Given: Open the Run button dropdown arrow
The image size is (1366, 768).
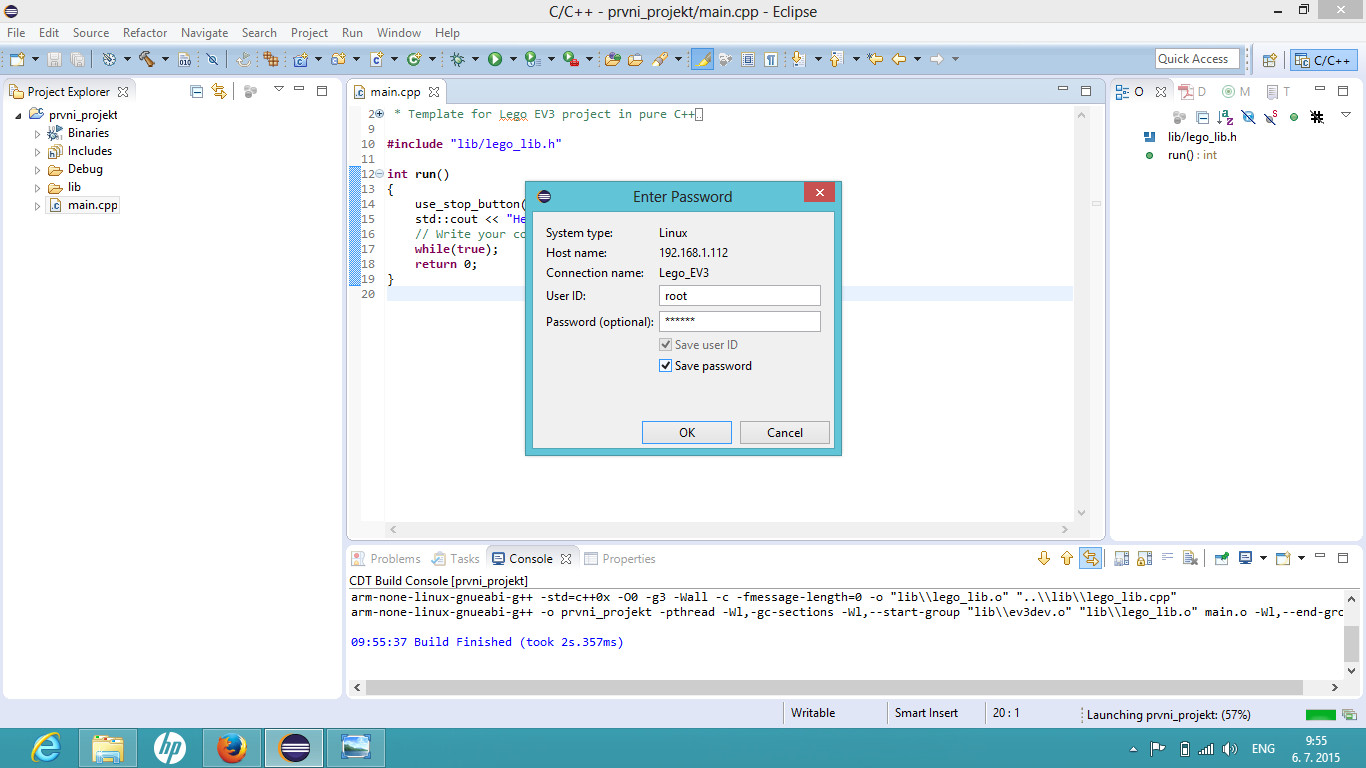Looking at the screenshot, I should click(512, 60).
